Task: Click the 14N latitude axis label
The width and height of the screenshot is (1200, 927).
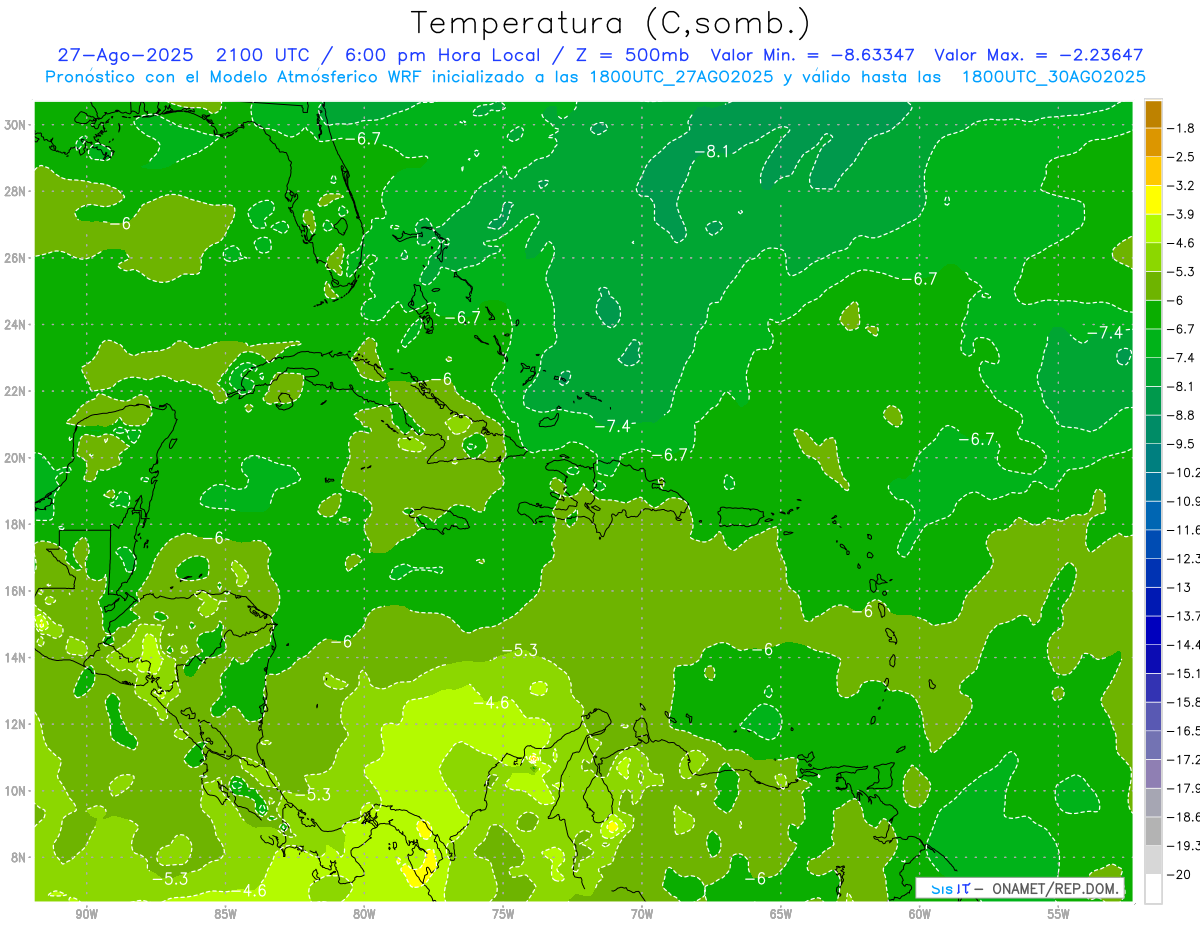Action: click(16, 657)
